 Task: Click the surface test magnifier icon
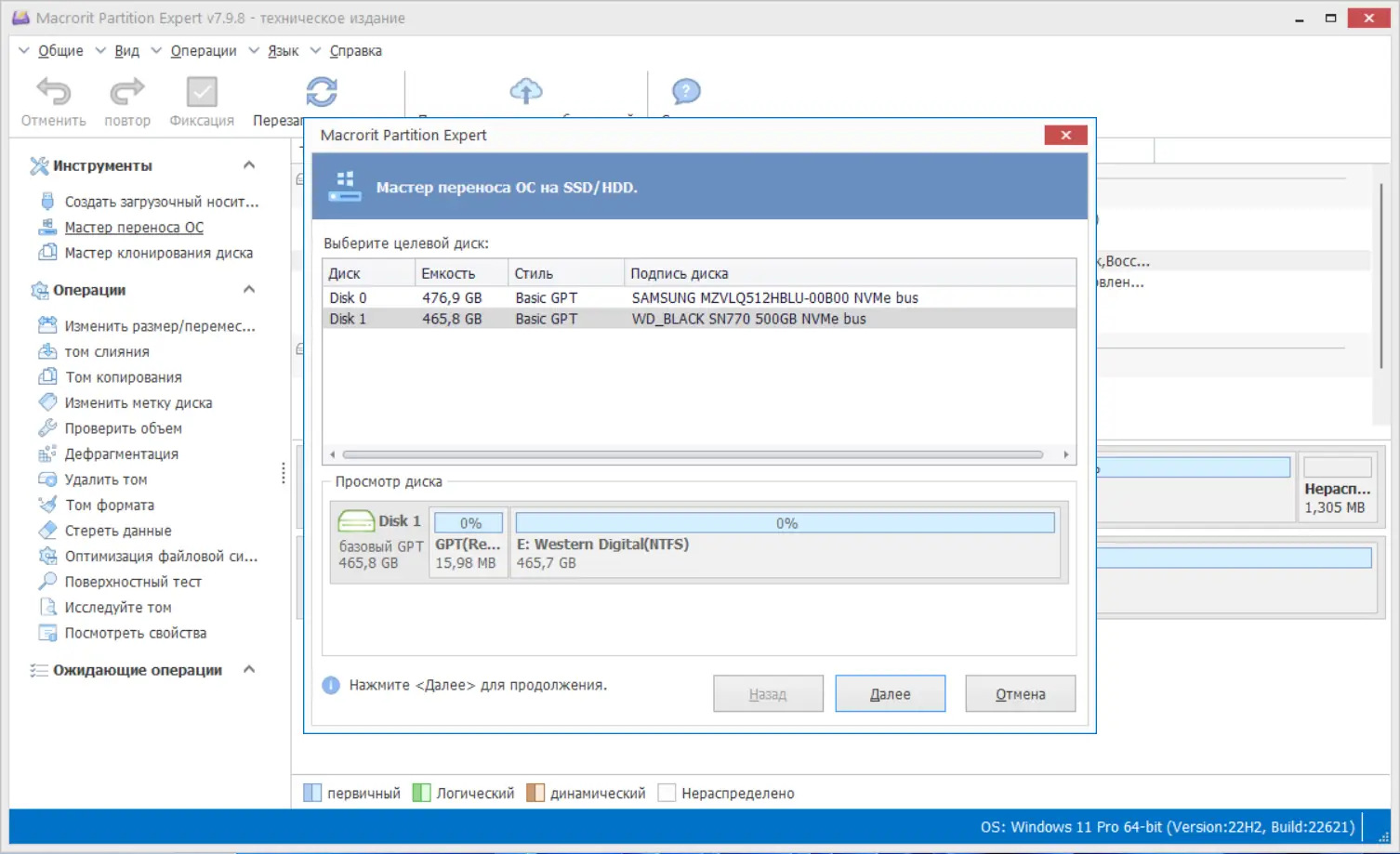pyautogui.click(x=47, y=581)
